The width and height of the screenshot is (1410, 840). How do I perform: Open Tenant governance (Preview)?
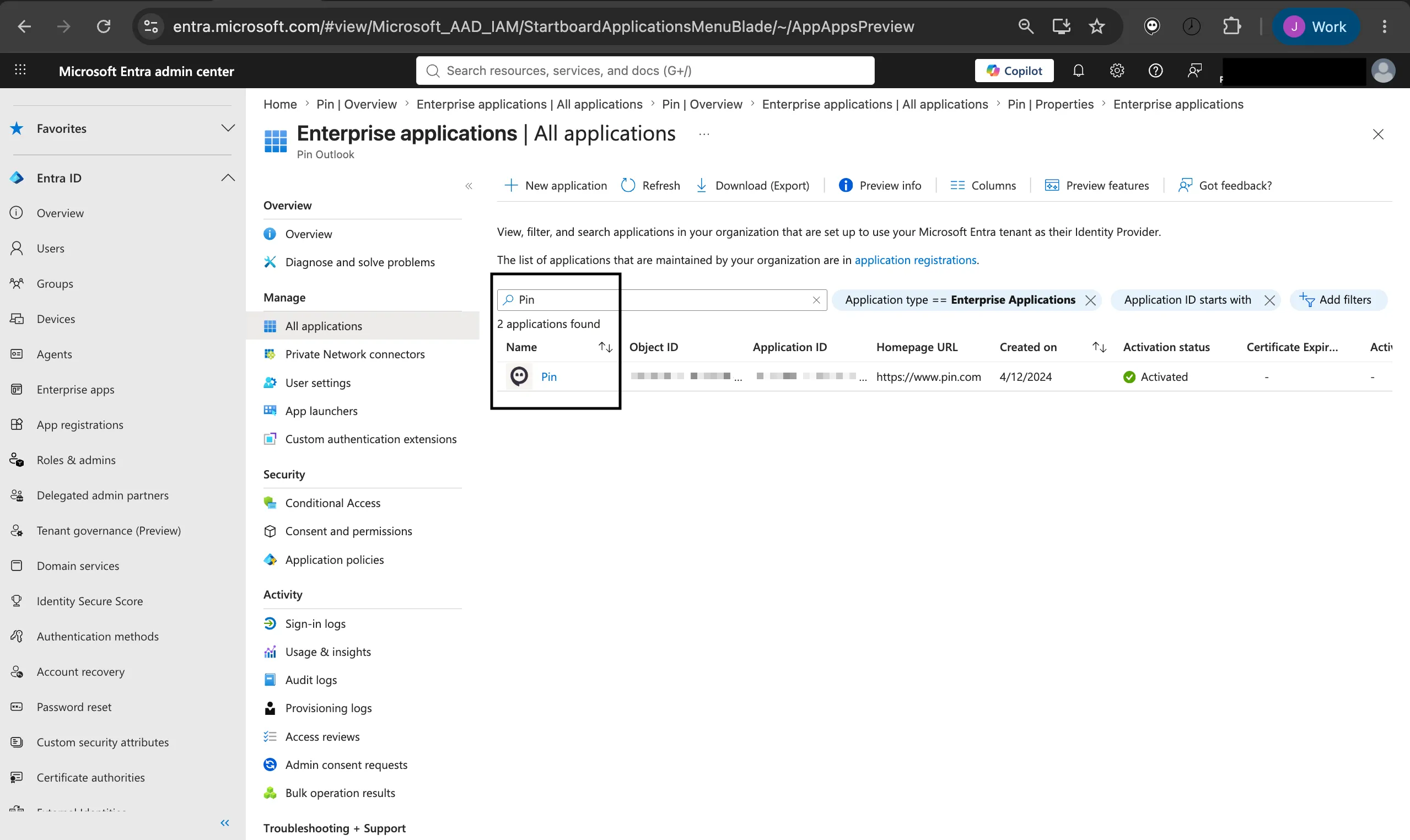click(109, 530)
